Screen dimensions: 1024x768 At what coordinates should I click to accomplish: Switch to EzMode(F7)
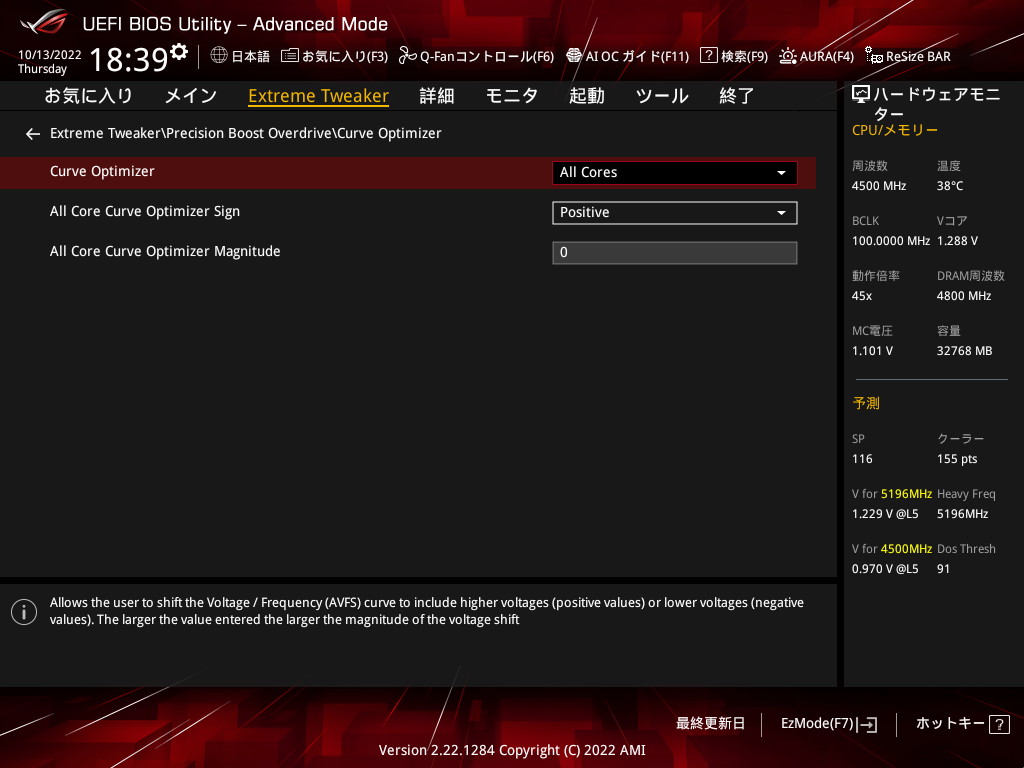point(818,724)
